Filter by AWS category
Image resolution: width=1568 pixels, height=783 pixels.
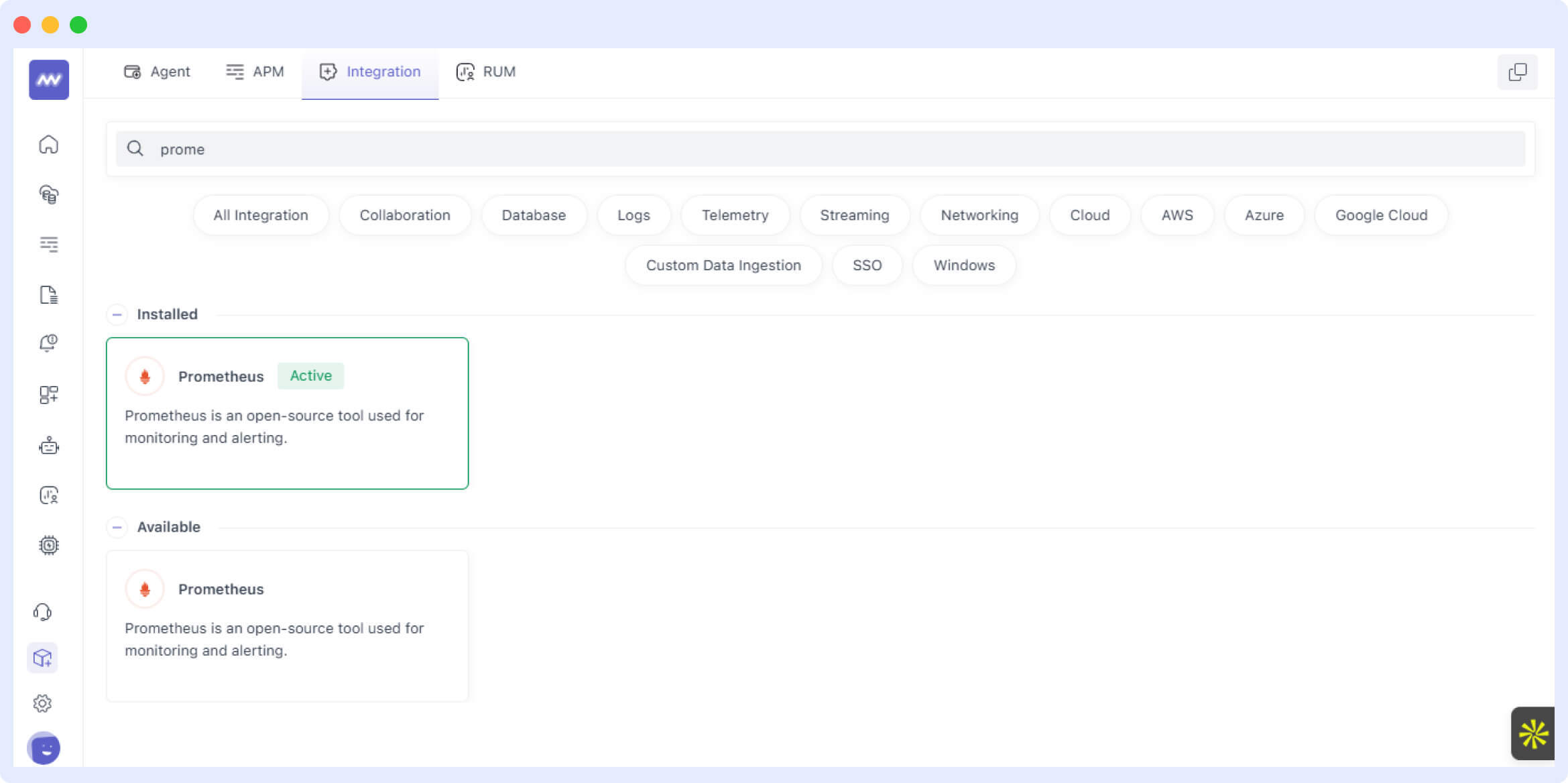click(1177, 215)
